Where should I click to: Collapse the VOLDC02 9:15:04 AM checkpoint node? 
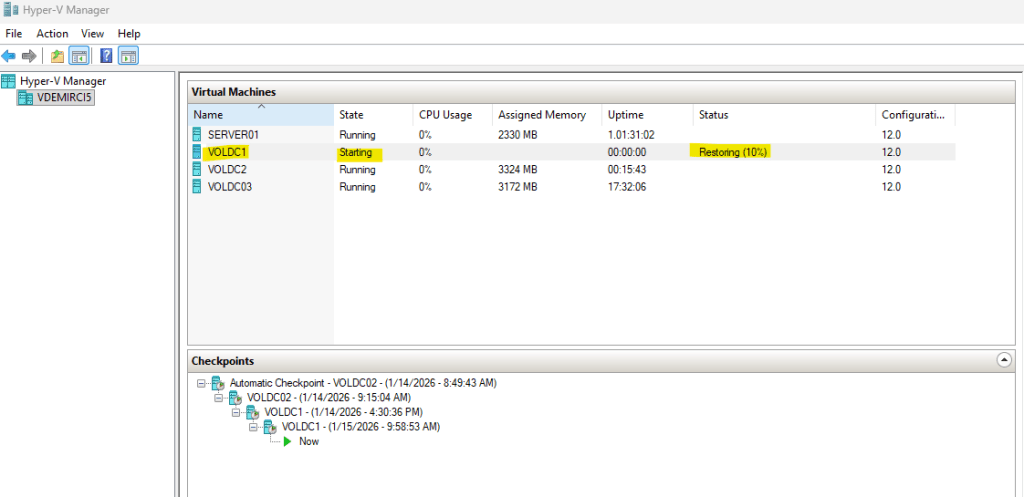(219, 398)
